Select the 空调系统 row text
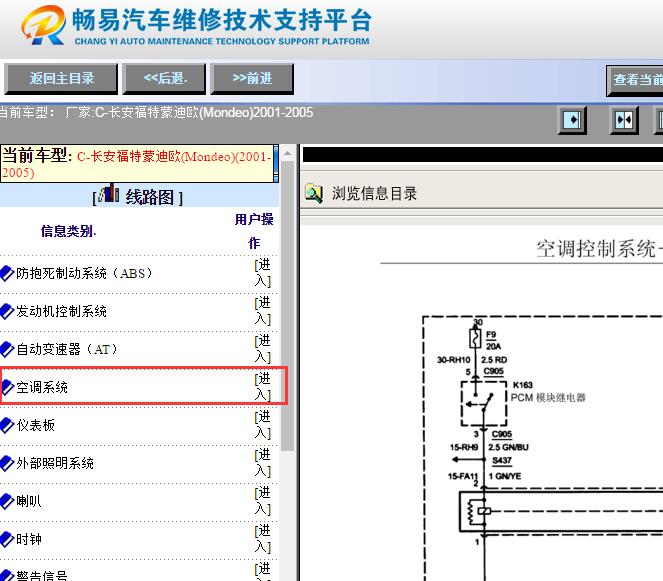This screenshot has height=581, width=663. (x=42, y=387)
